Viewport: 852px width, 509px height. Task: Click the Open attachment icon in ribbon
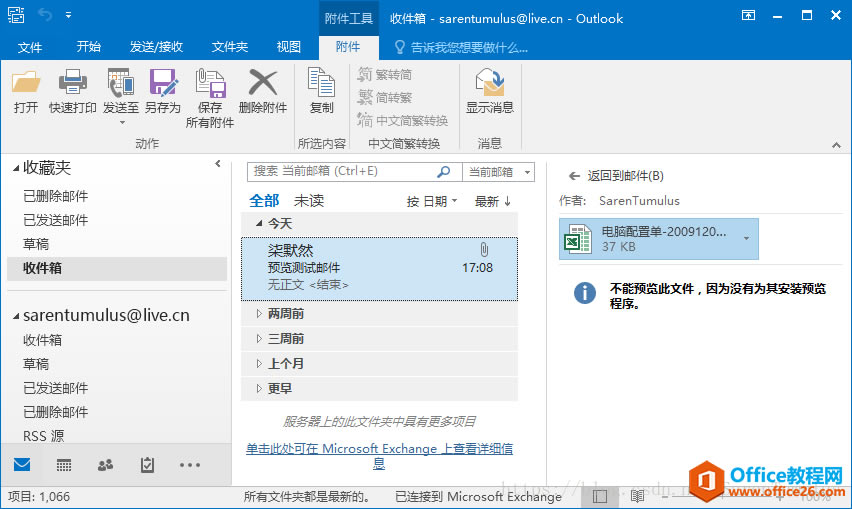pyautogui.click(x=26, y=83)
